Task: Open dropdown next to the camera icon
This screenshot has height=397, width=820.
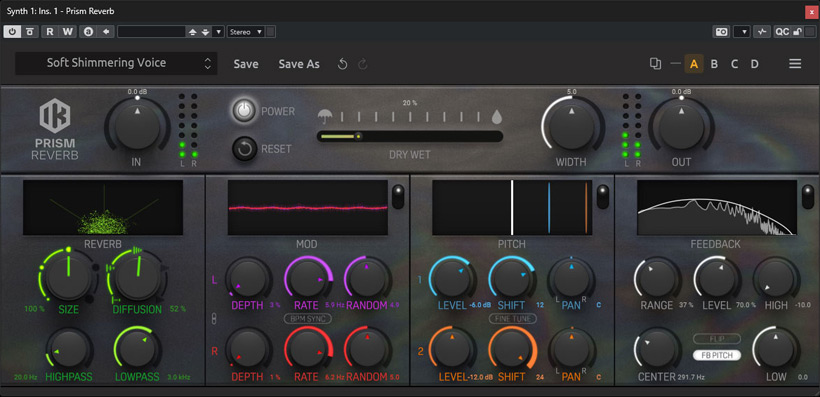Action: [x=742, y=32]
